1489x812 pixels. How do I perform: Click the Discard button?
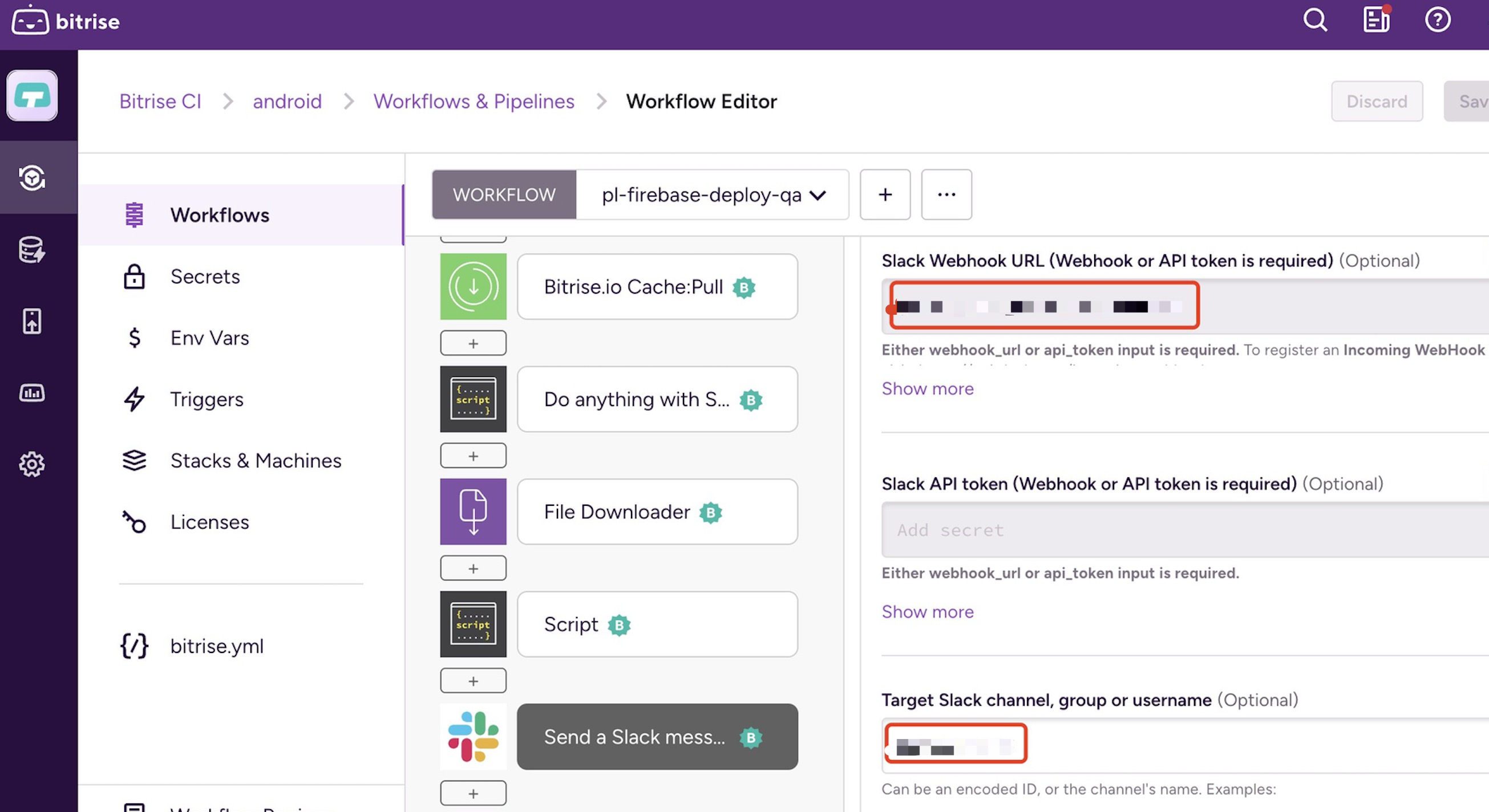click(x=1377, y=101)
